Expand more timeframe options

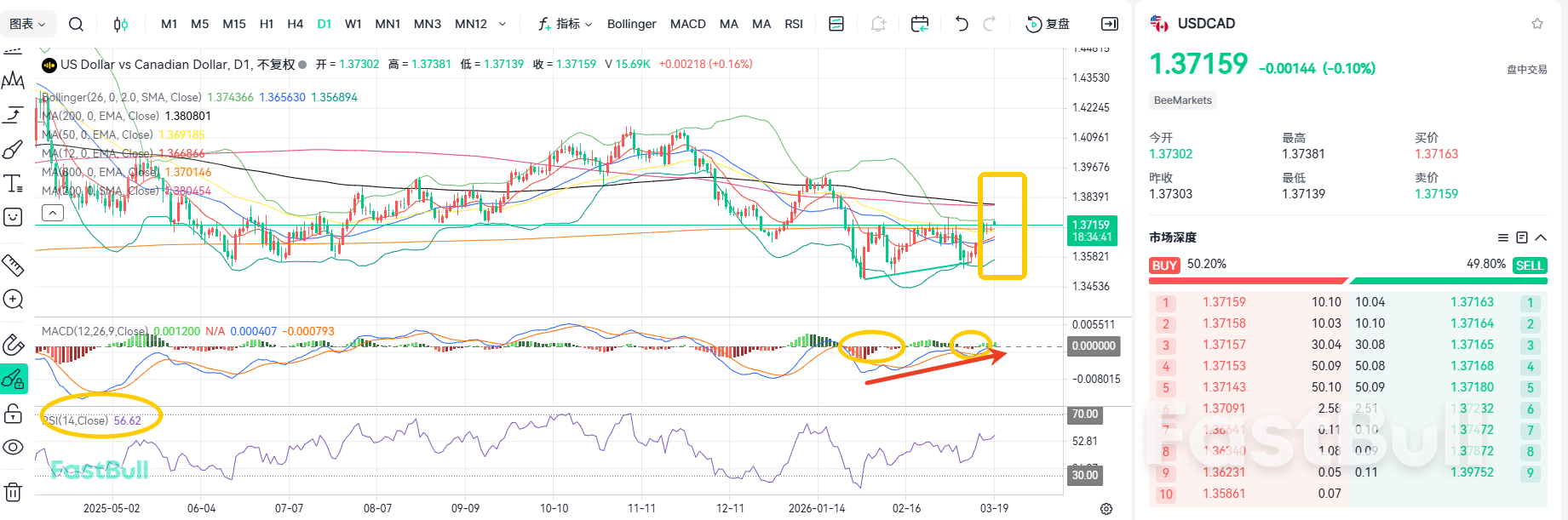[x=503, y=24]
